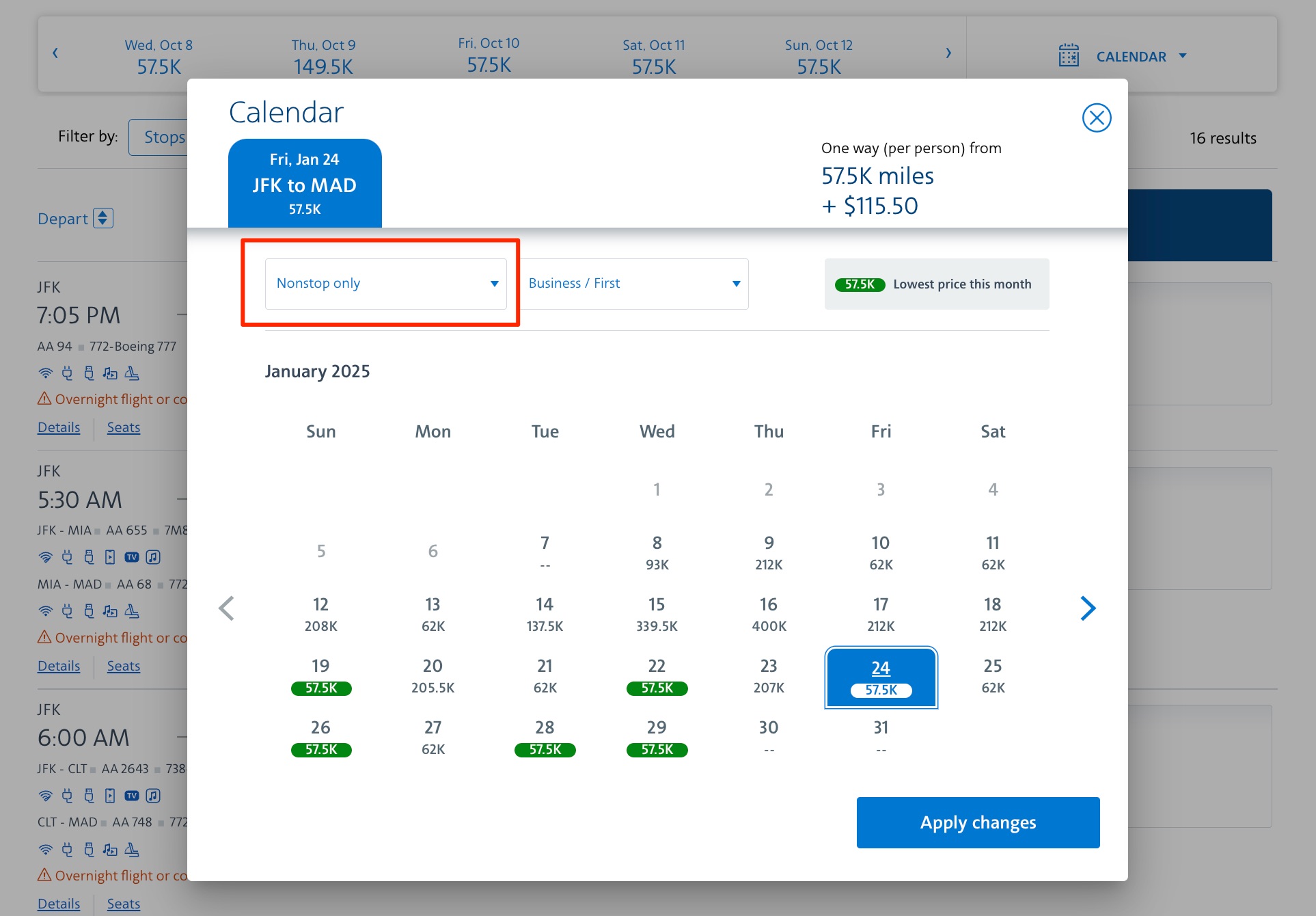
Task: Open the Business / First cabin dropdown
Action: click(635, 283)
